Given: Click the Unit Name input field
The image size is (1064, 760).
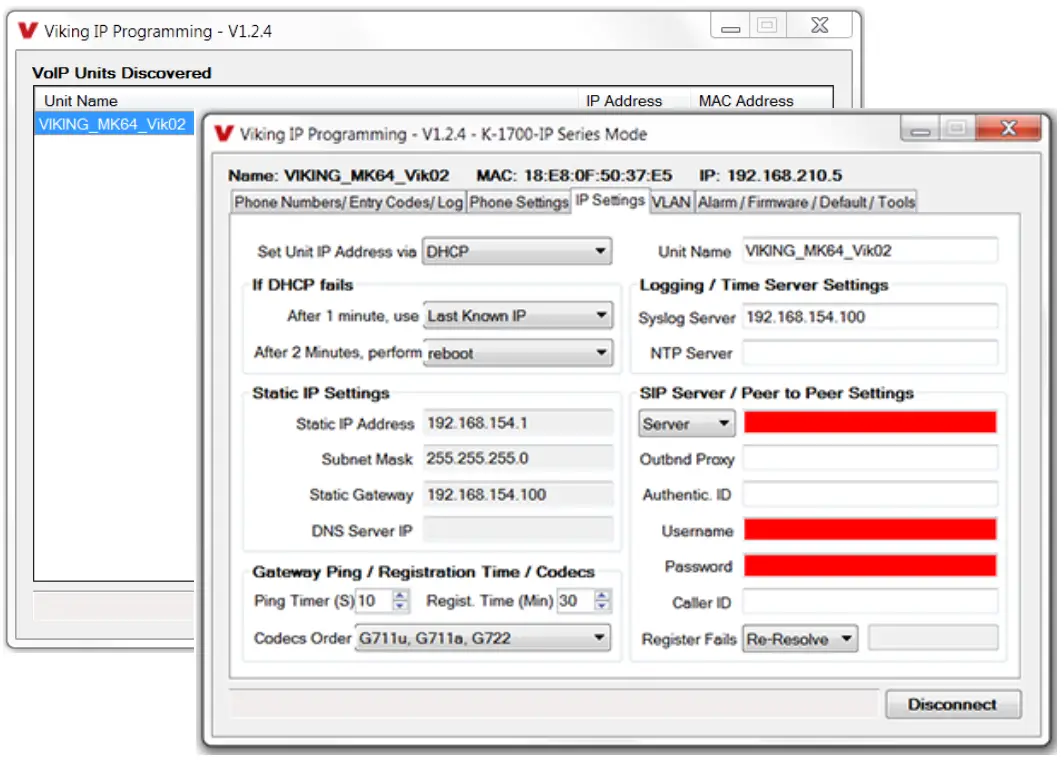Looking at the screenshot, I should coord(870,250).
